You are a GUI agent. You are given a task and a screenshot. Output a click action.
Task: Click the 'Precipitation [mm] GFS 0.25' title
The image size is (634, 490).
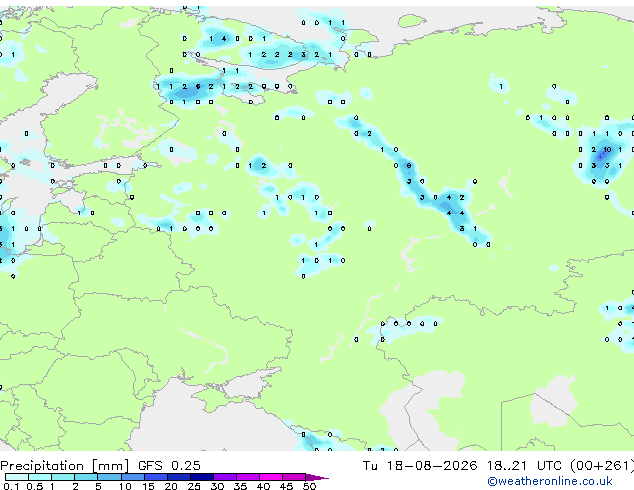(x=100, y=466)
